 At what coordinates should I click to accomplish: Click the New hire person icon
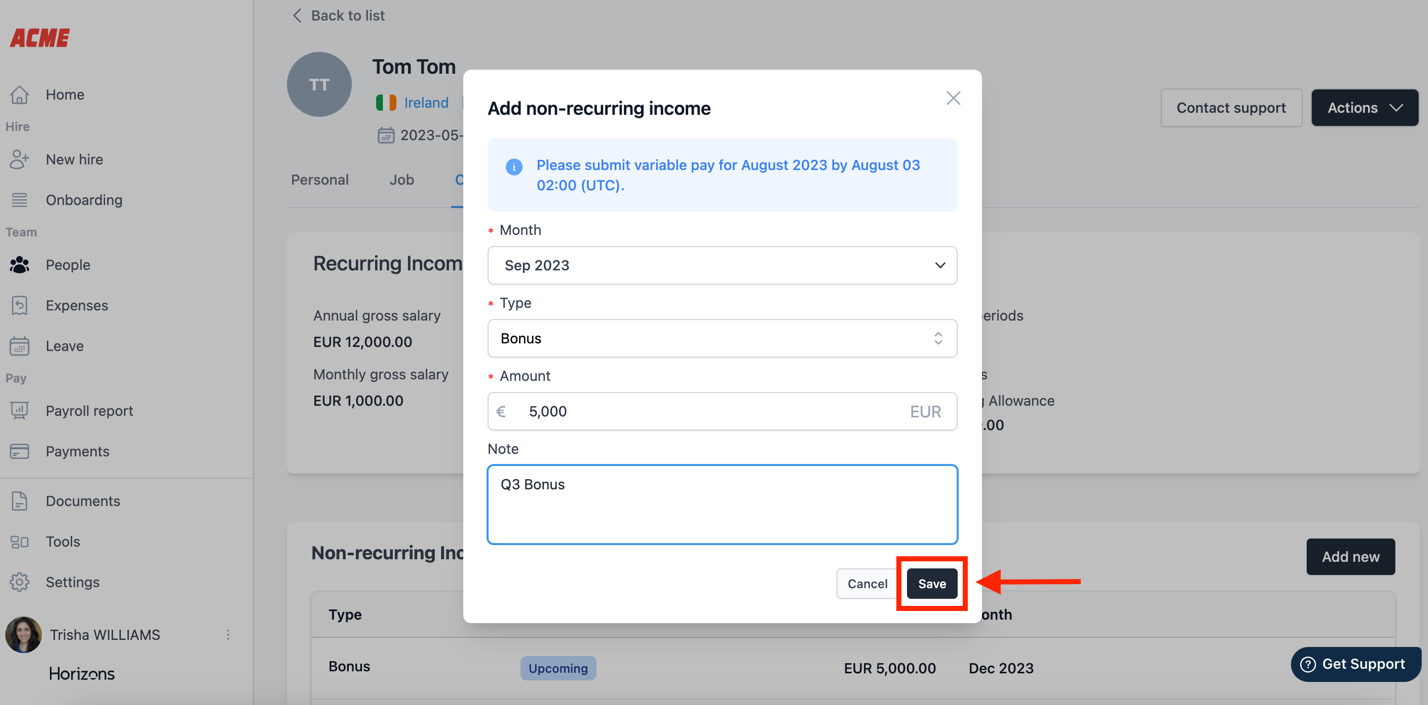(19, 160)
